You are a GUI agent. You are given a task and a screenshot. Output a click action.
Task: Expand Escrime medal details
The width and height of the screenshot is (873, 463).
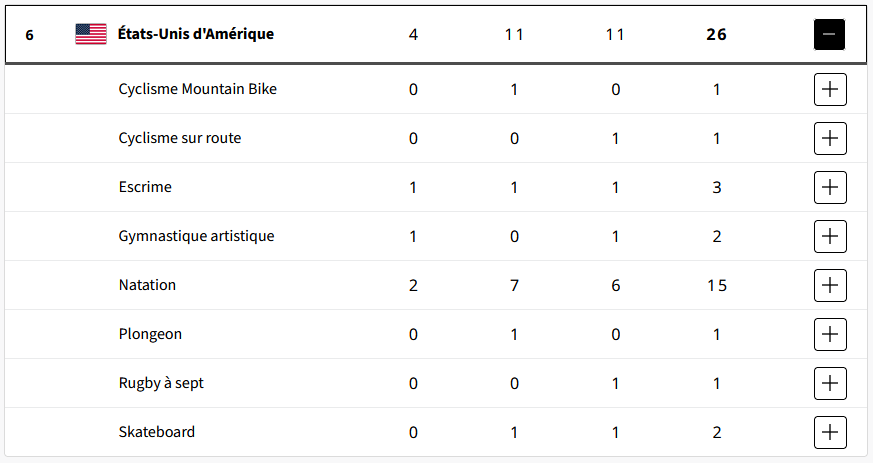[x=830, y=187]
